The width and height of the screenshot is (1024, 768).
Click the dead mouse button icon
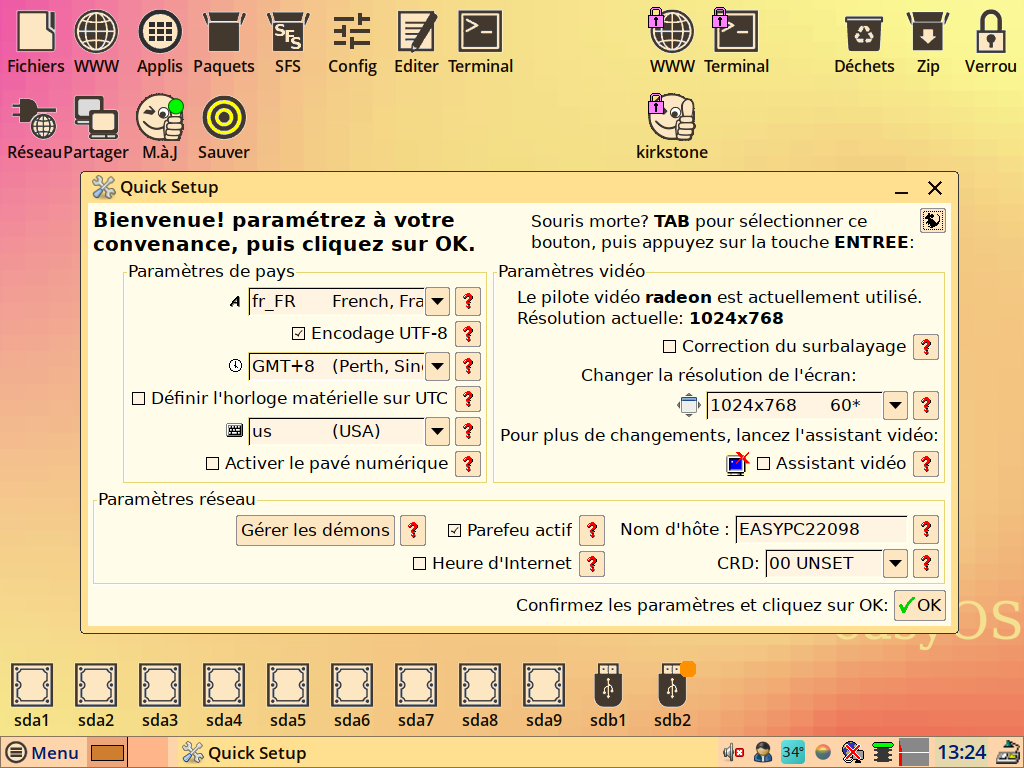click(x=932, y=220)
